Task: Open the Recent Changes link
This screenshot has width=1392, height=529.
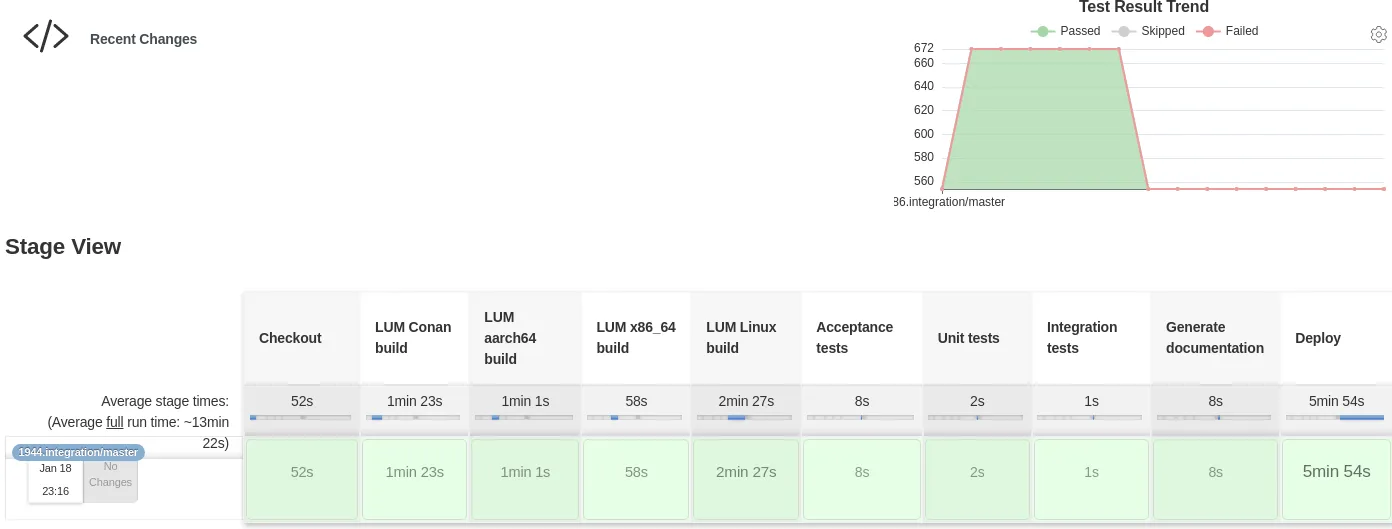Action: [143, 39]
